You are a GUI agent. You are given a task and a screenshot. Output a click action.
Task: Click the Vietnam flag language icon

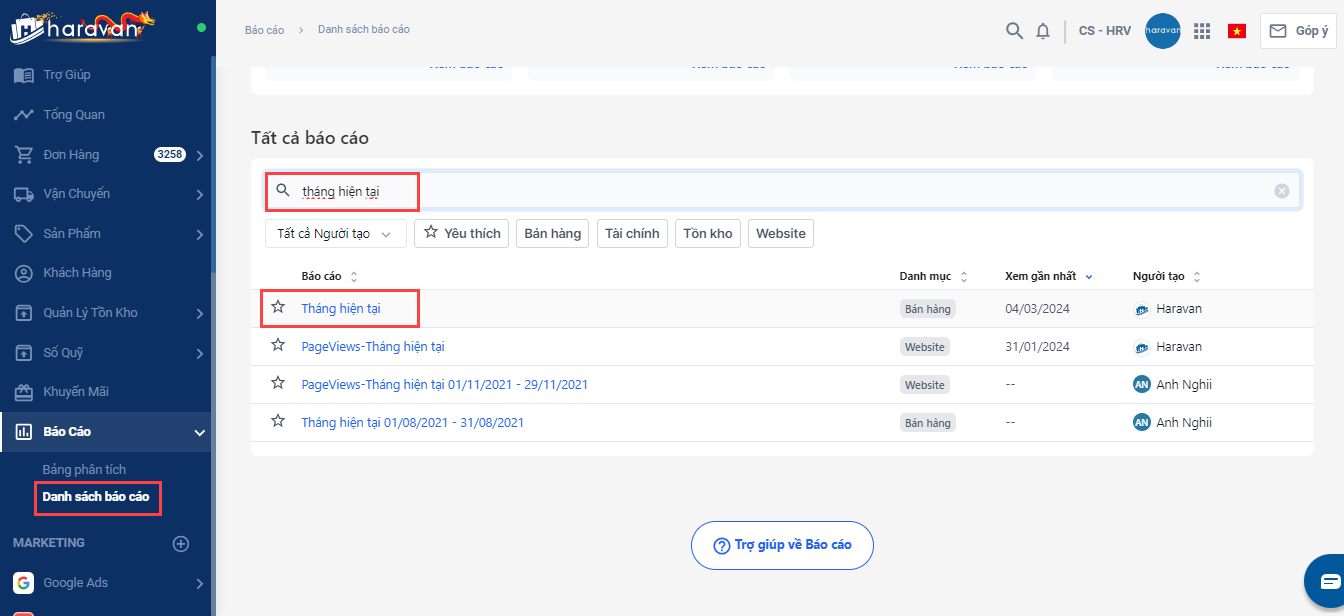click(1237, 31)
